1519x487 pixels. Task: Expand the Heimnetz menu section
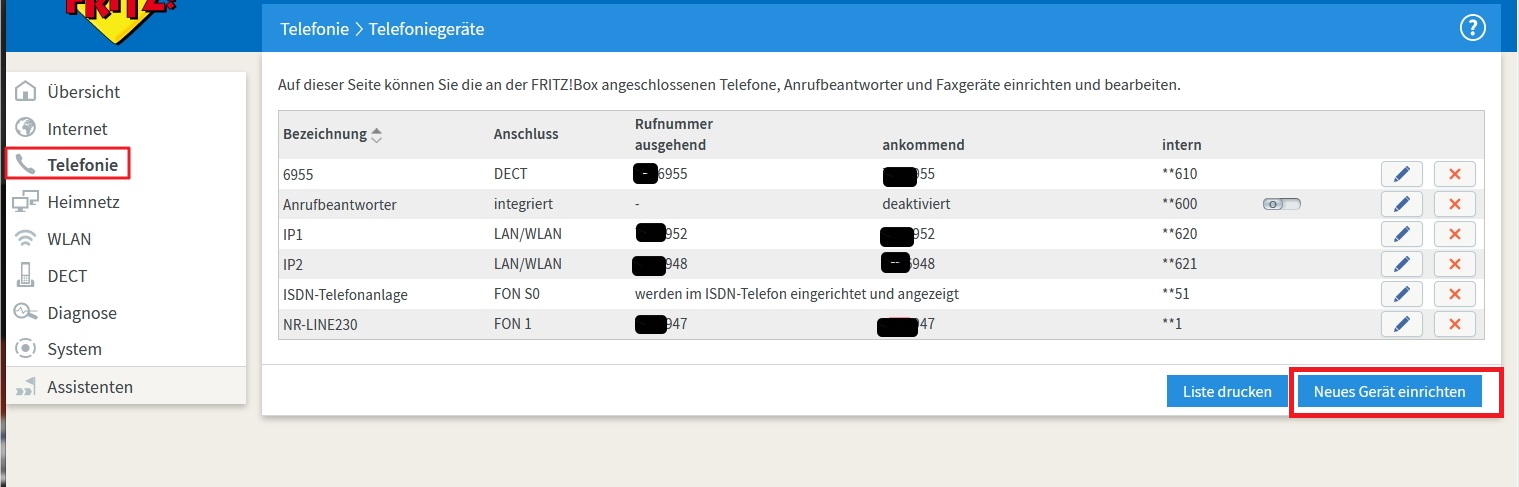(83, 202)
